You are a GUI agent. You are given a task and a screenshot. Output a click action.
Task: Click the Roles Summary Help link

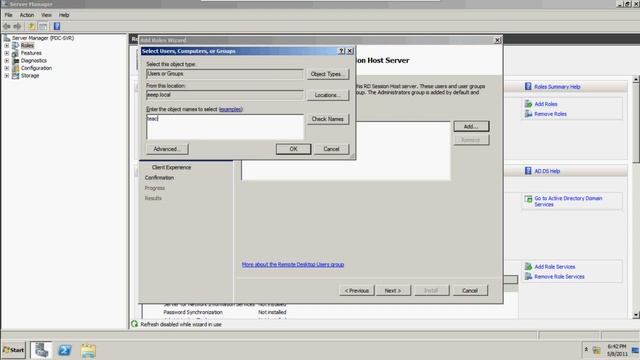(x=557, y=87)
